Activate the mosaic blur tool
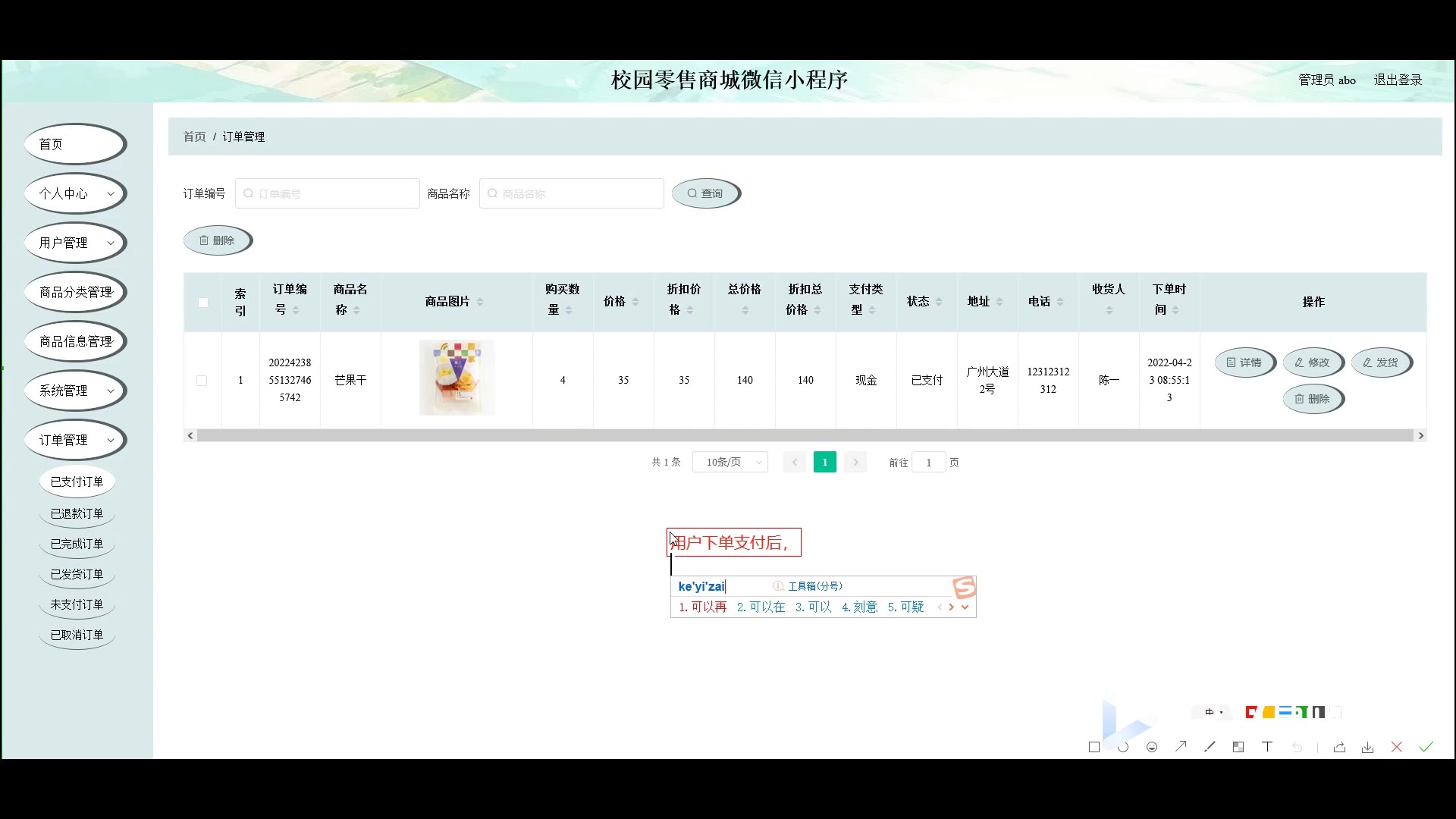This screenshot has width=1456, height=819. (x=1238, y=747)
